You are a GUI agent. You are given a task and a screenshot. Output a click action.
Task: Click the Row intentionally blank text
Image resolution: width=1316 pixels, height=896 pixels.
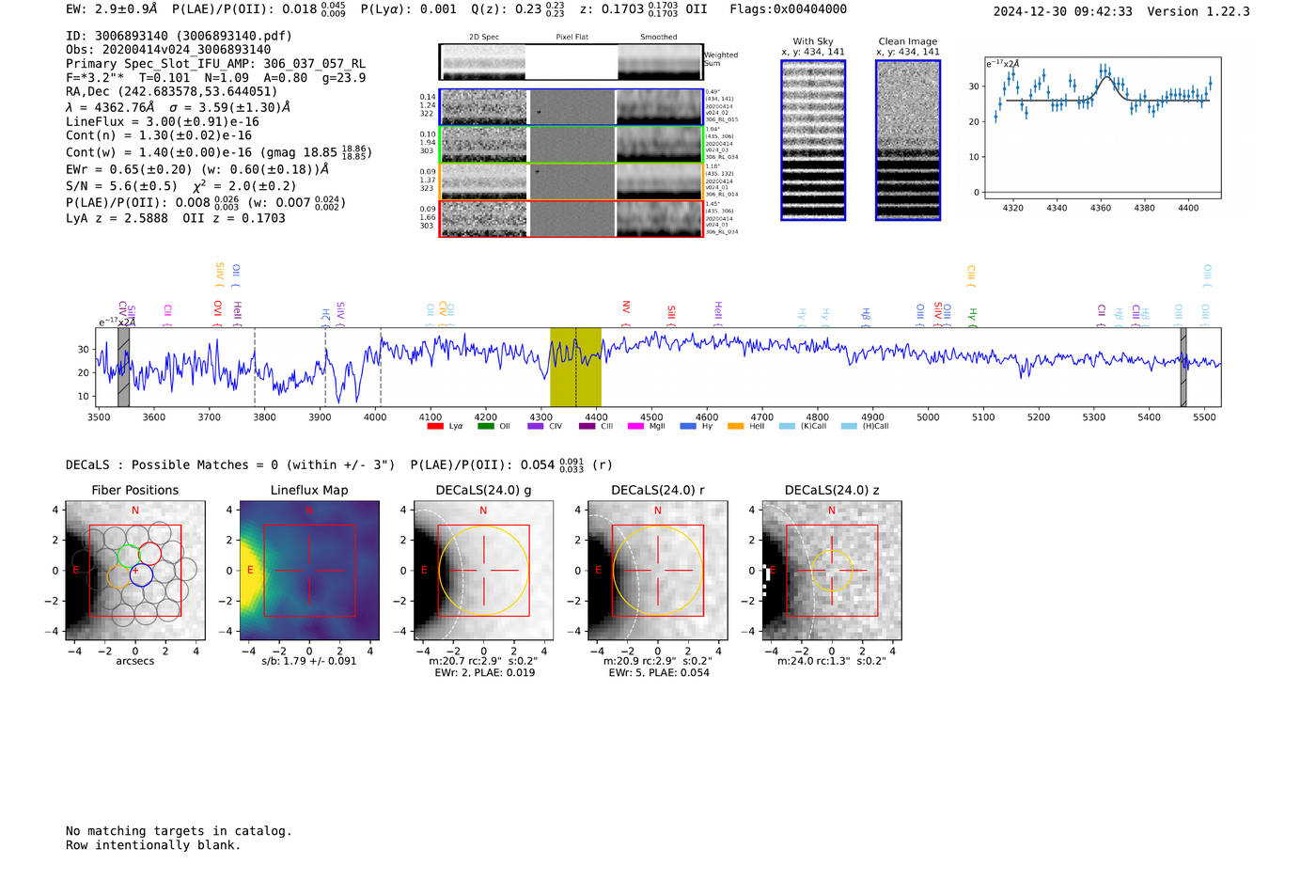pos(153,845)
